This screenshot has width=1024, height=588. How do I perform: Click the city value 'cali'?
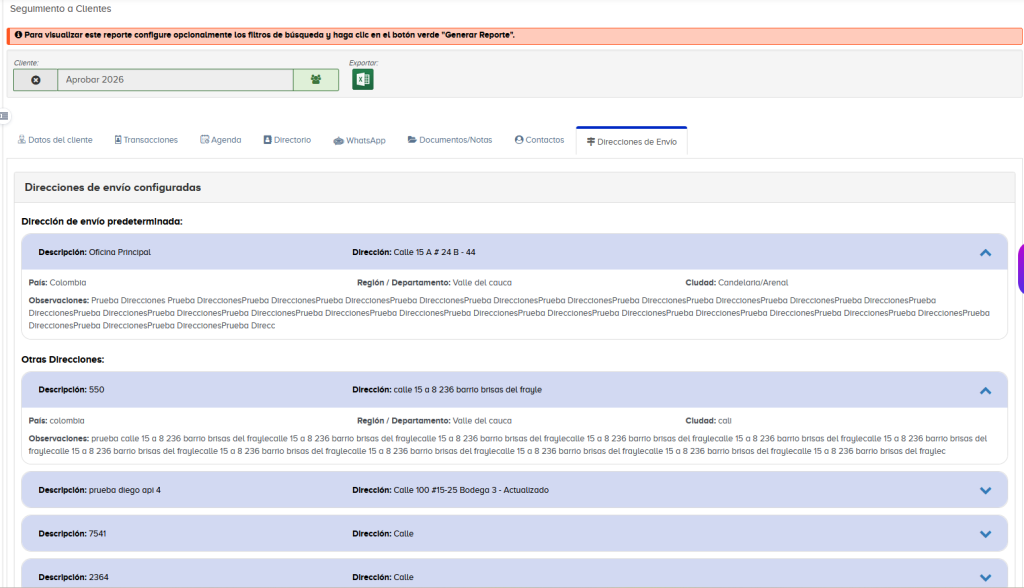click(x=725, y=421)
